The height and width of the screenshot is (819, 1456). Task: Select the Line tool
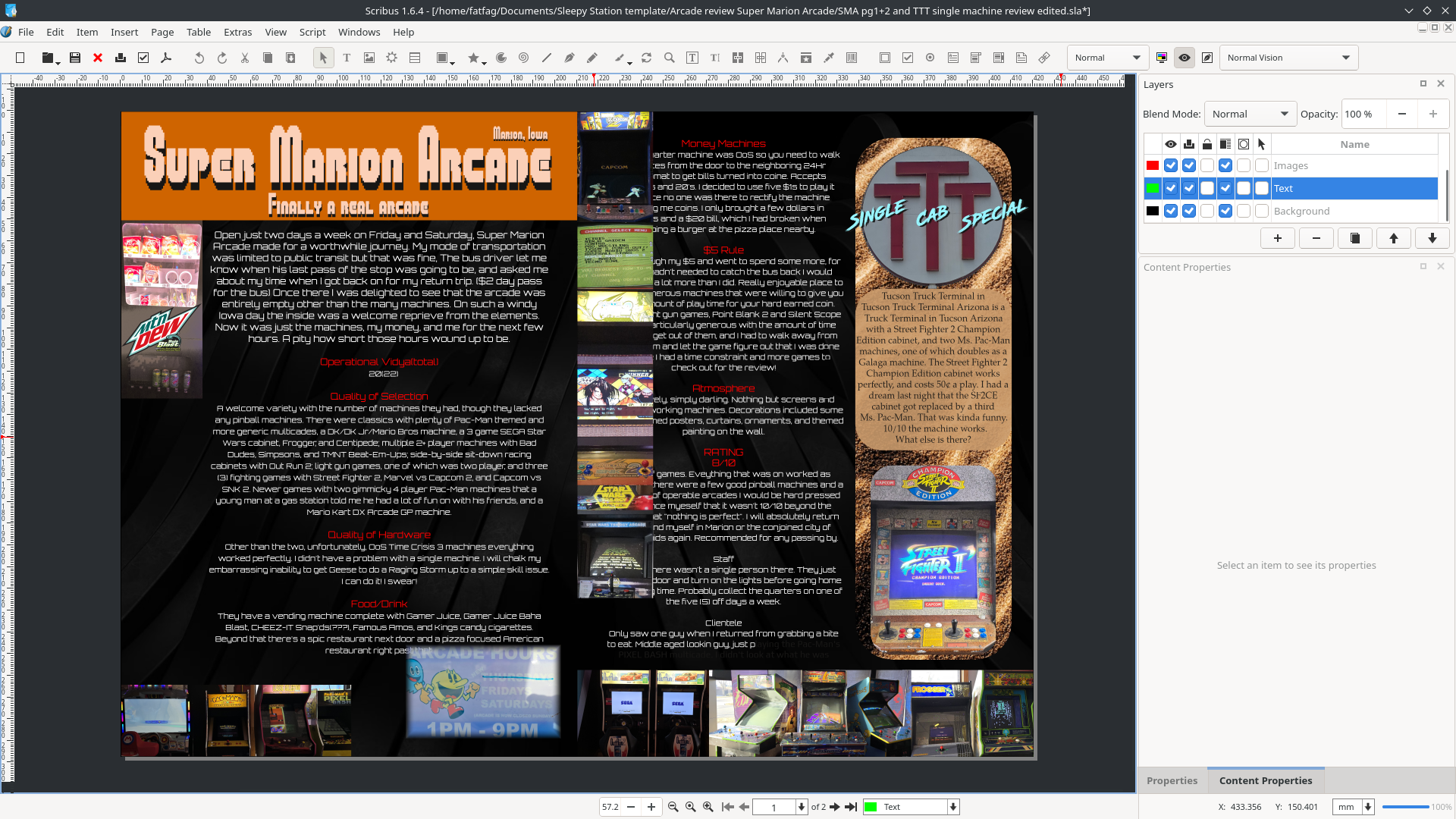click(x=546, y=58)
